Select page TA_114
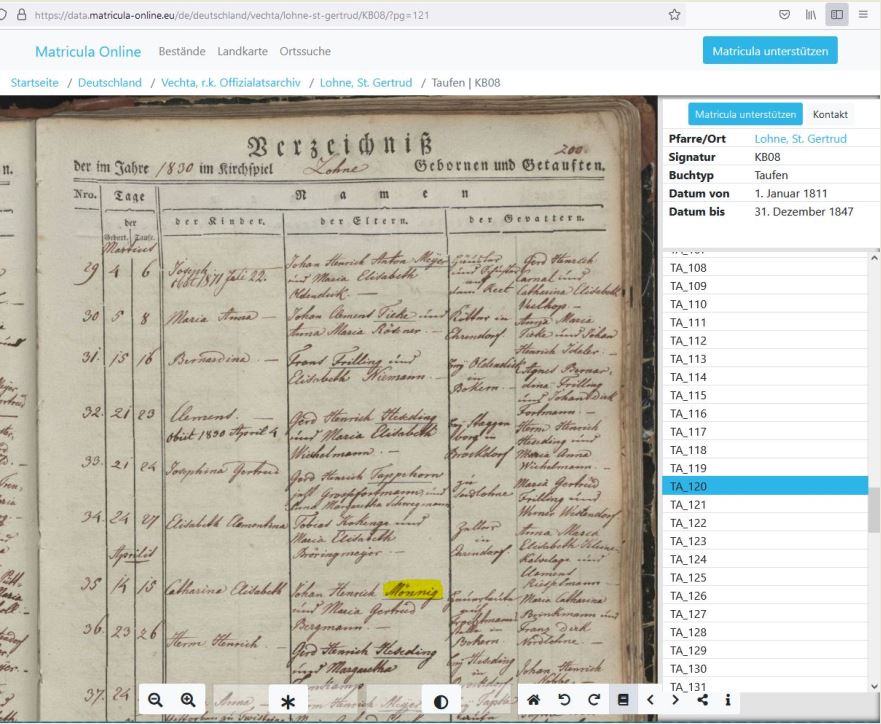 (765, 377)
